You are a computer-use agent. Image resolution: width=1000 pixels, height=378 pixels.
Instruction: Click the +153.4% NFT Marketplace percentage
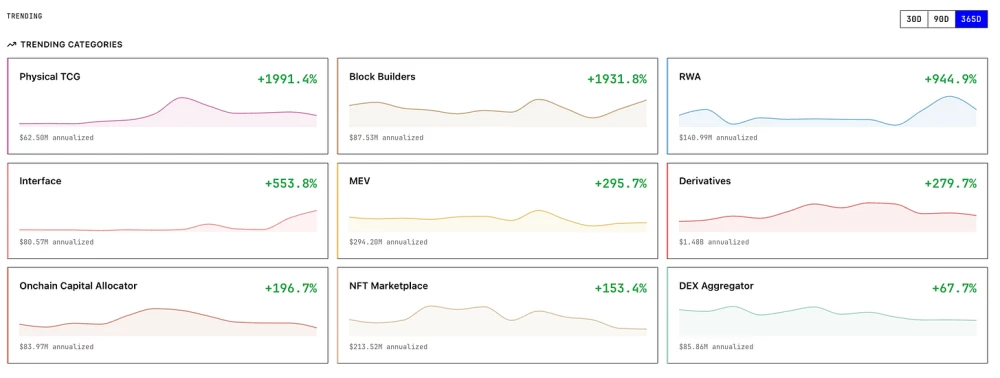tap(621, 288)
